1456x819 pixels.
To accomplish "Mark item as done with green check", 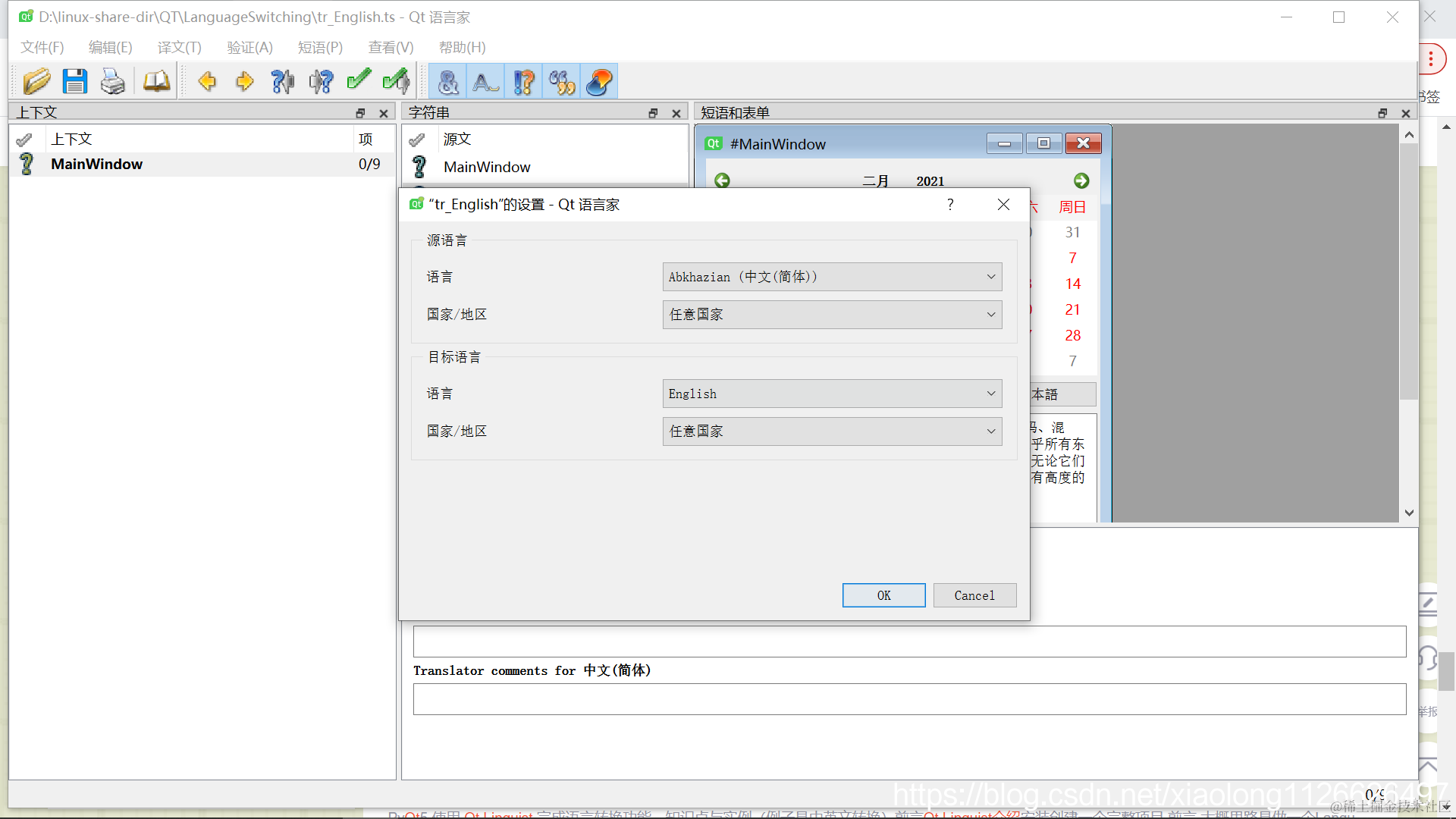I will coord(359,80).
